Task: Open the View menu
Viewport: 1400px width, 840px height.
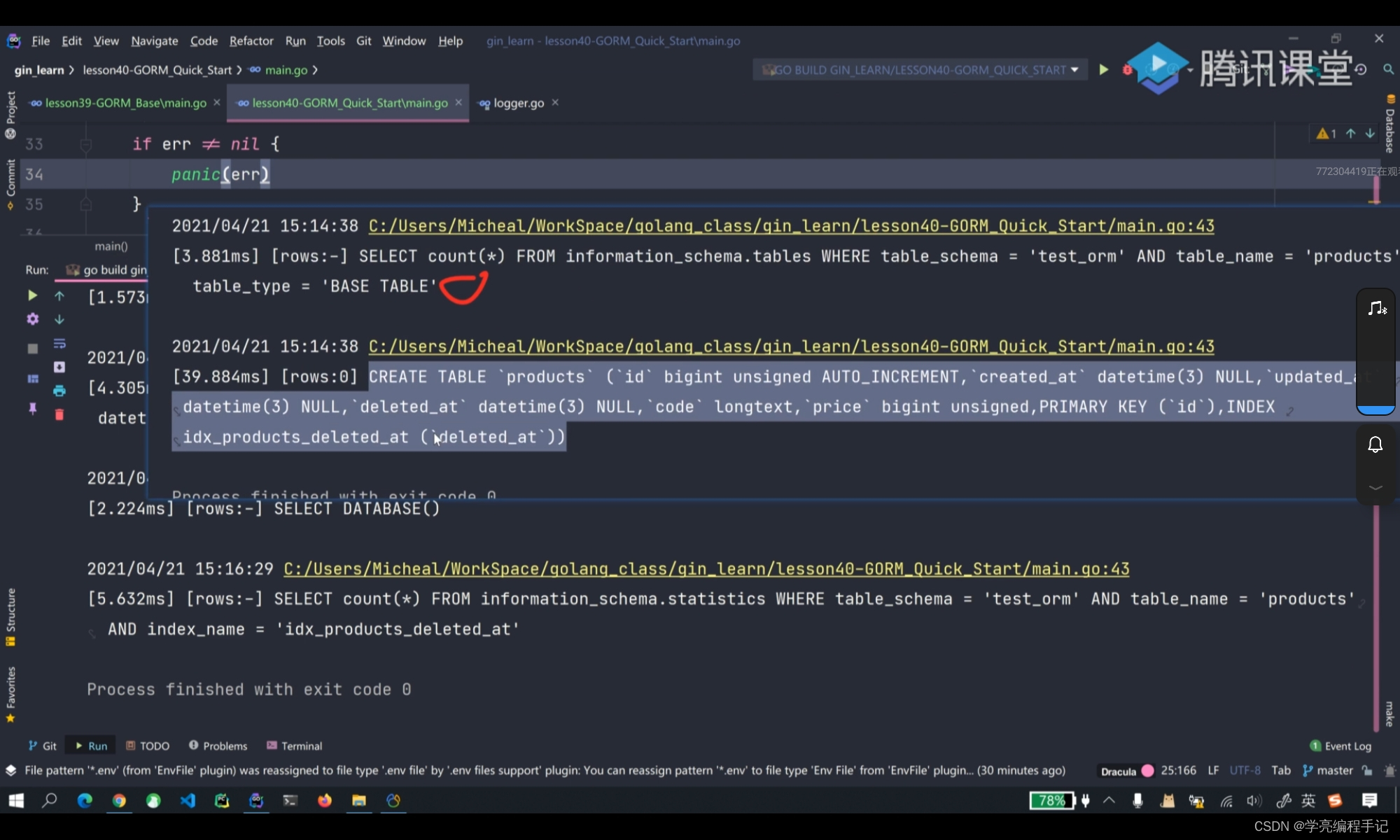Action: tap(106, 41)
